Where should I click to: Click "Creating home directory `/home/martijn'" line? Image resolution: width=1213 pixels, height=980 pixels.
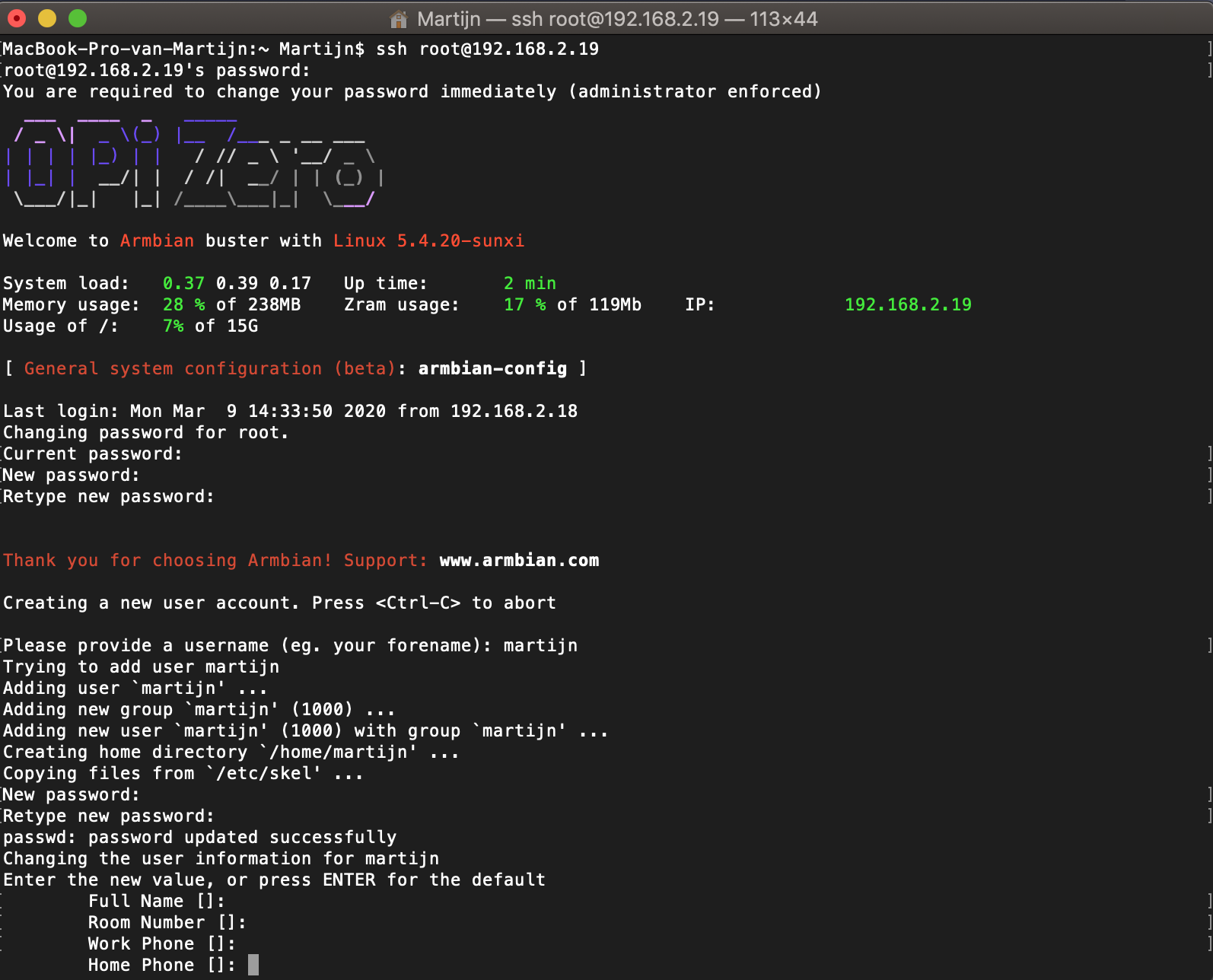(x=231, y=752)
